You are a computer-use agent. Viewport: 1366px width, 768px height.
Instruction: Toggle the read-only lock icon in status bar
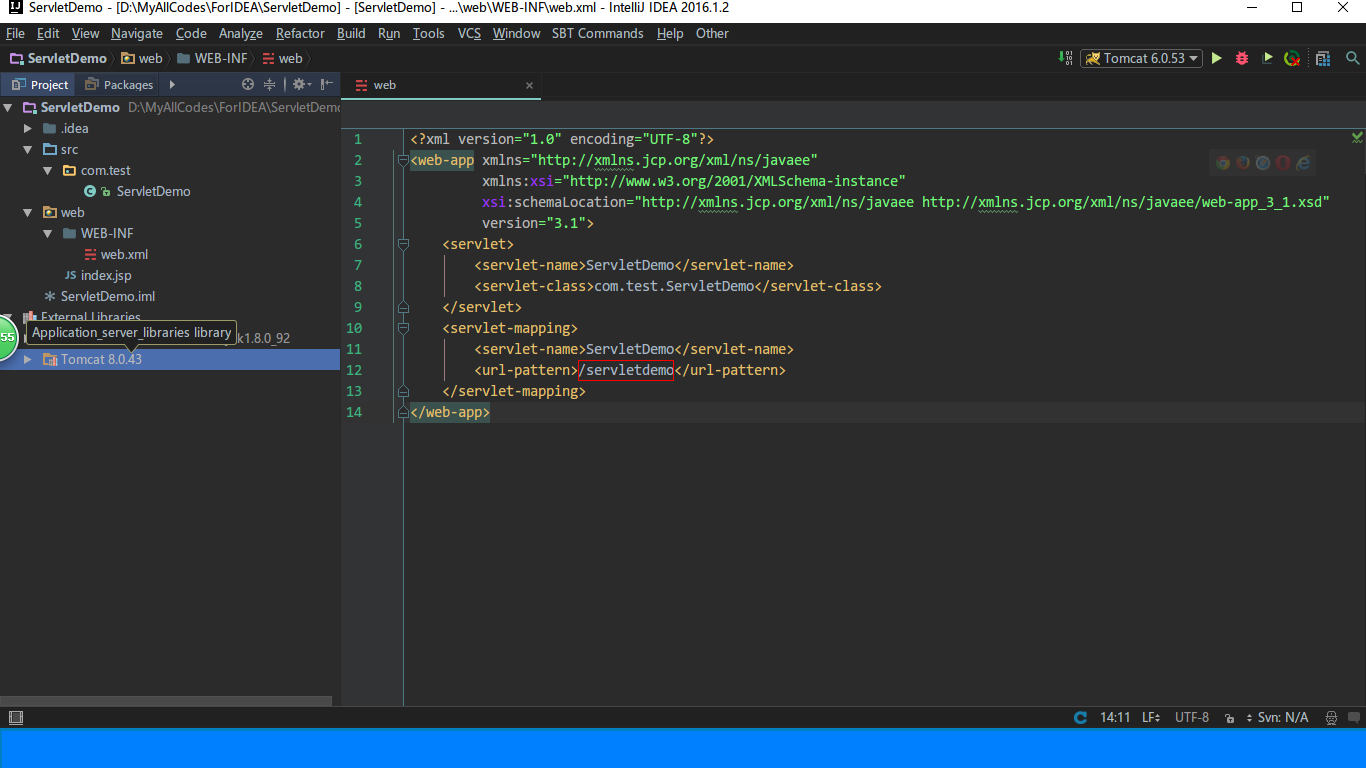(x=1229, y=718)
